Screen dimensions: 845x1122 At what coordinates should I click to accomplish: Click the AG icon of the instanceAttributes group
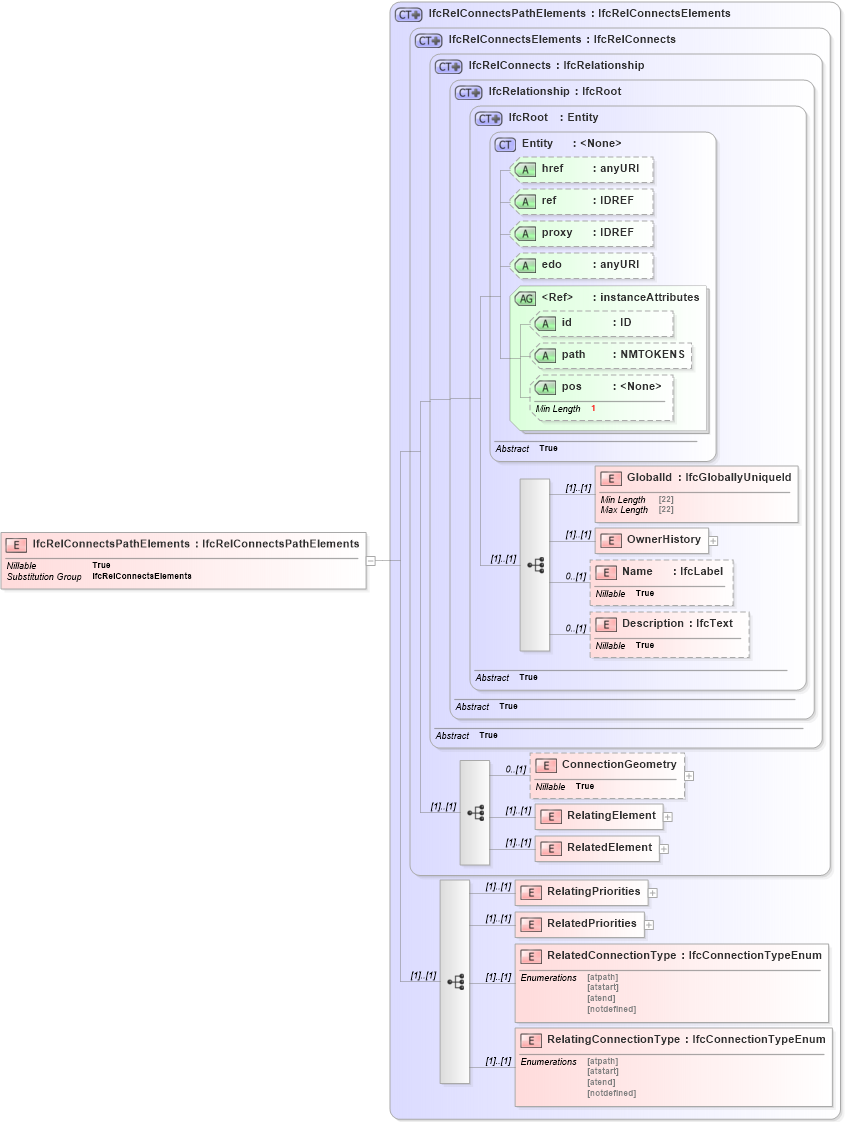[x=524, y=297]
